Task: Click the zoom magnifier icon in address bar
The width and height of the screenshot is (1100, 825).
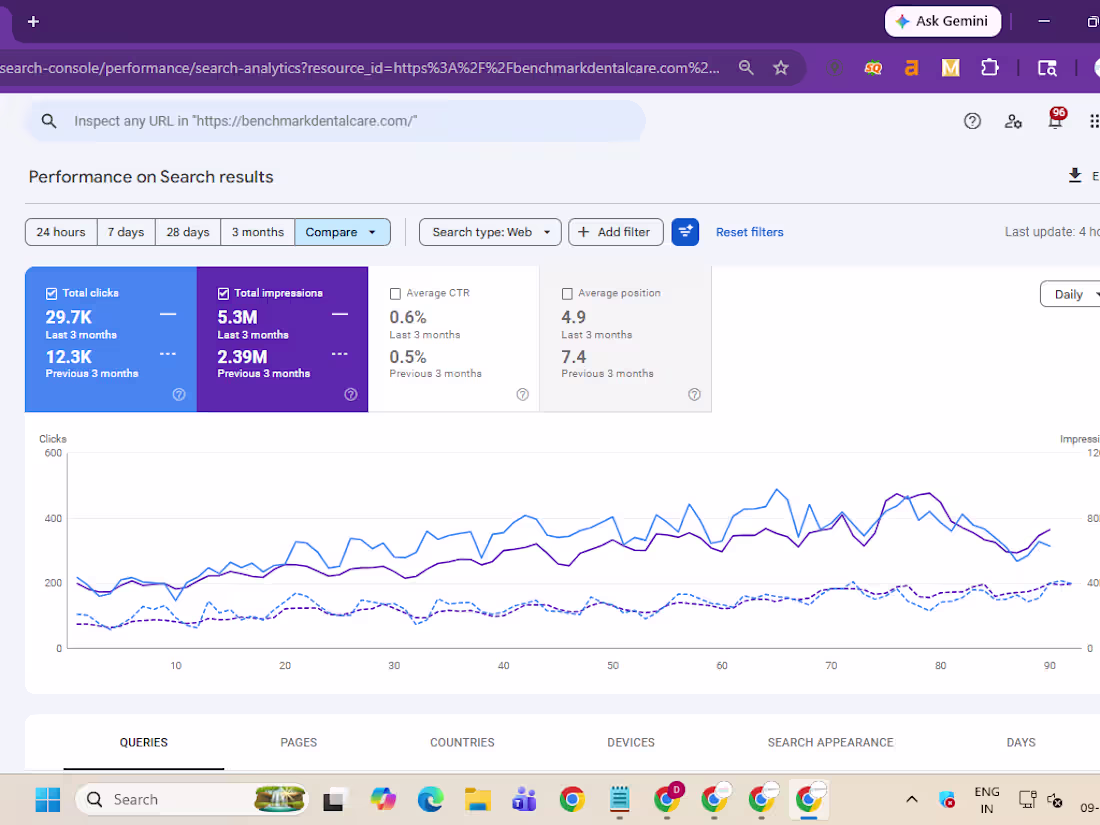Action: (x=746, y=68)
